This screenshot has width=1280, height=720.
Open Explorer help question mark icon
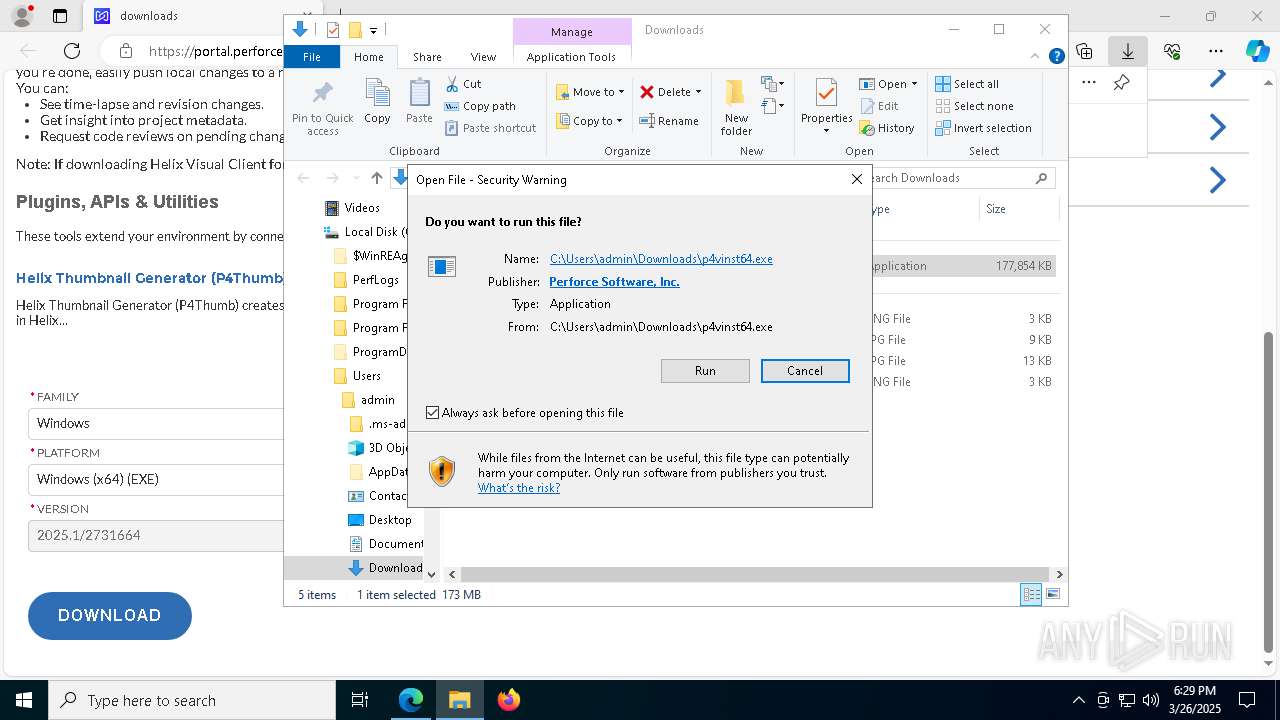click(x=1056, y=57)
